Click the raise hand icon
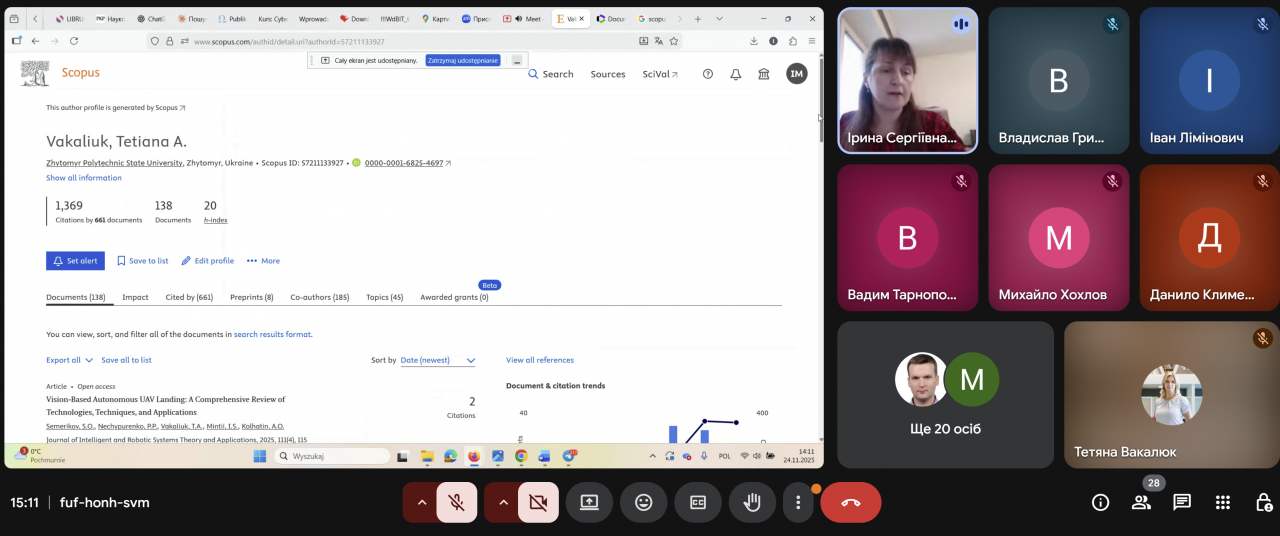 [752, 502]
